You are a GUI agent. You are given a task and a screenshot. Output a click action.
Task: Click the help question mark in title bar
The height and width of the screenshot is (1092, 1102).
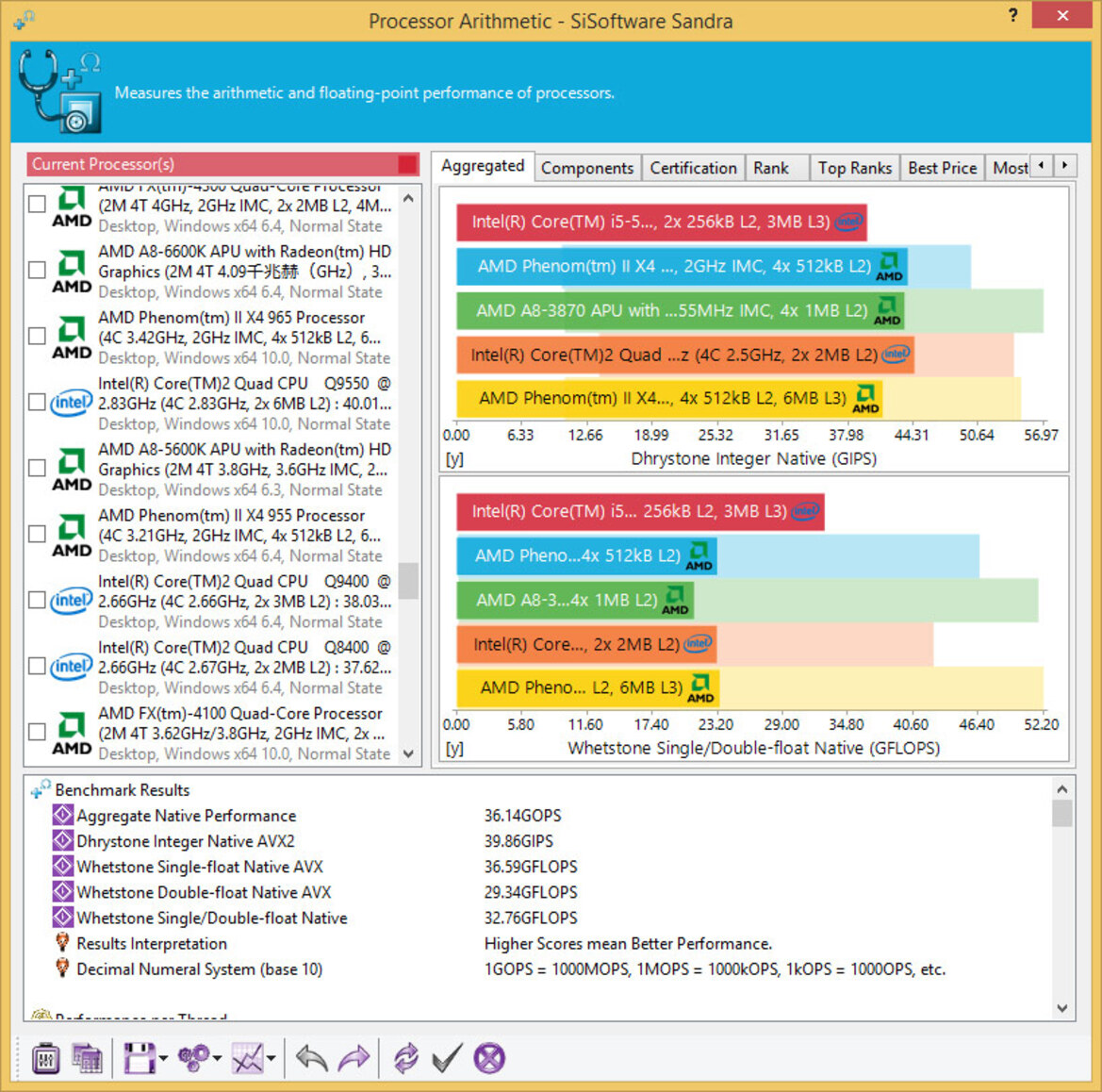(1012, 15)
